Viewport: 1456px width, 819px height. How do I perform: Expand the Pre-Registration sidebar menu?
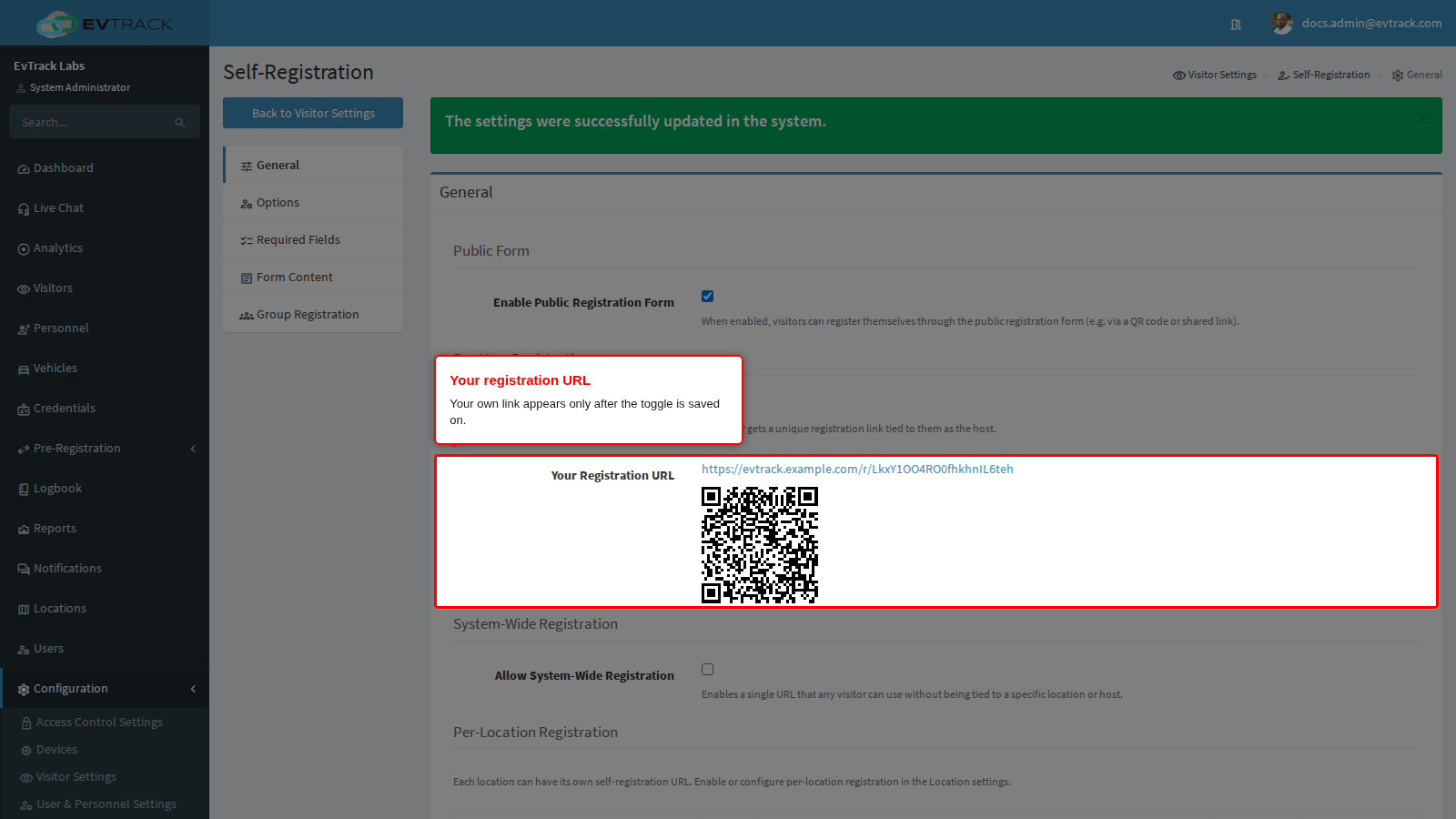pyautogui.click(x=105, y=449)
